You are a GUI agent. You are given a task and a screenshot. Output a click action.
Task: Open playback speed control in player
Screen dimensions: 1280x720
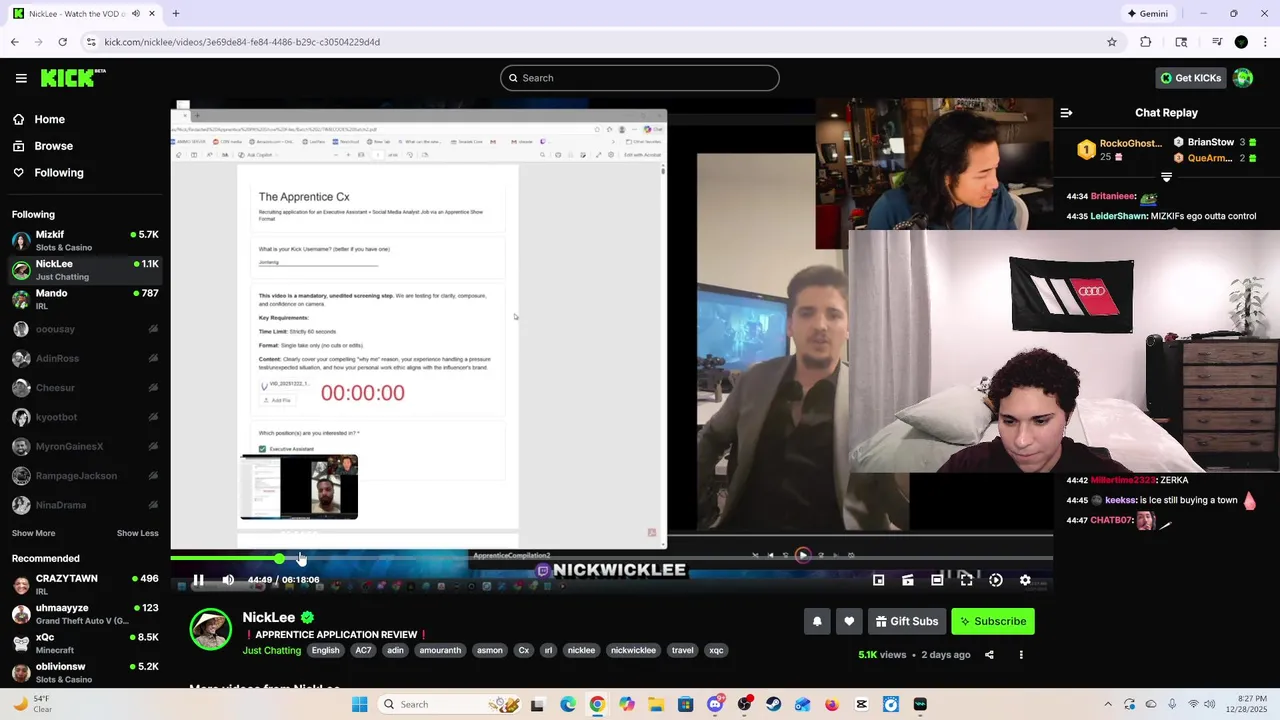pos(996,580)
